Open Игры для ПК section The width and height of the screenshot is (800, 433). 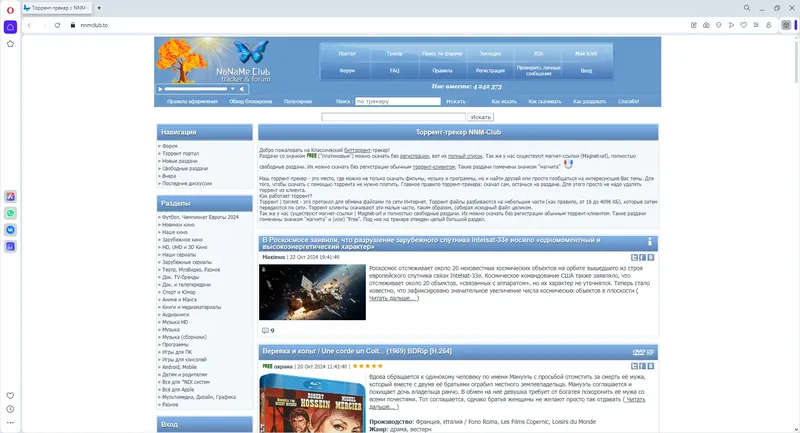coord(177,352)
